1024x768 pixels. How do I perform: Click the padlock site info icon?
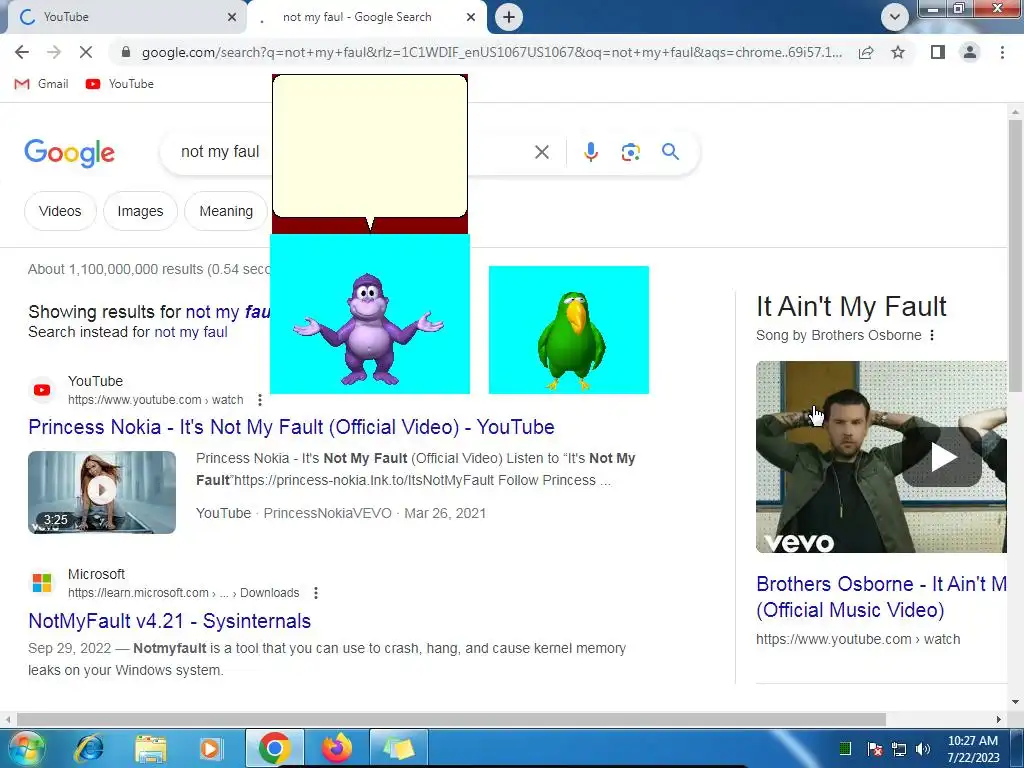point(126,52)
